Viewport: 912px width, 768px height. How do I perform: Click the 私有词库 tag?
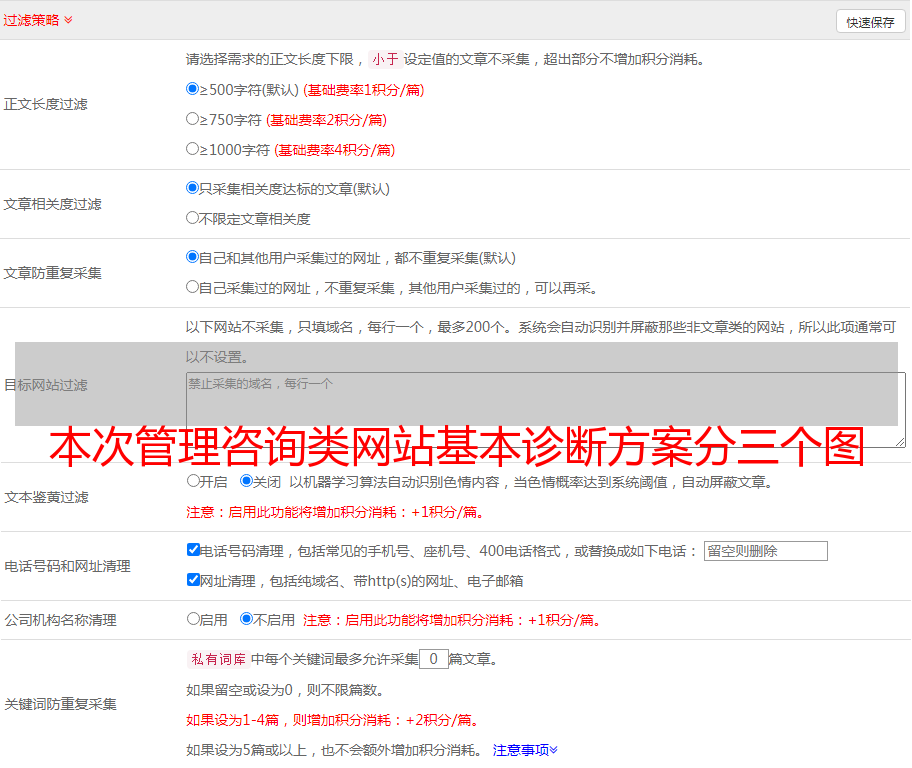tap(216, 659)
